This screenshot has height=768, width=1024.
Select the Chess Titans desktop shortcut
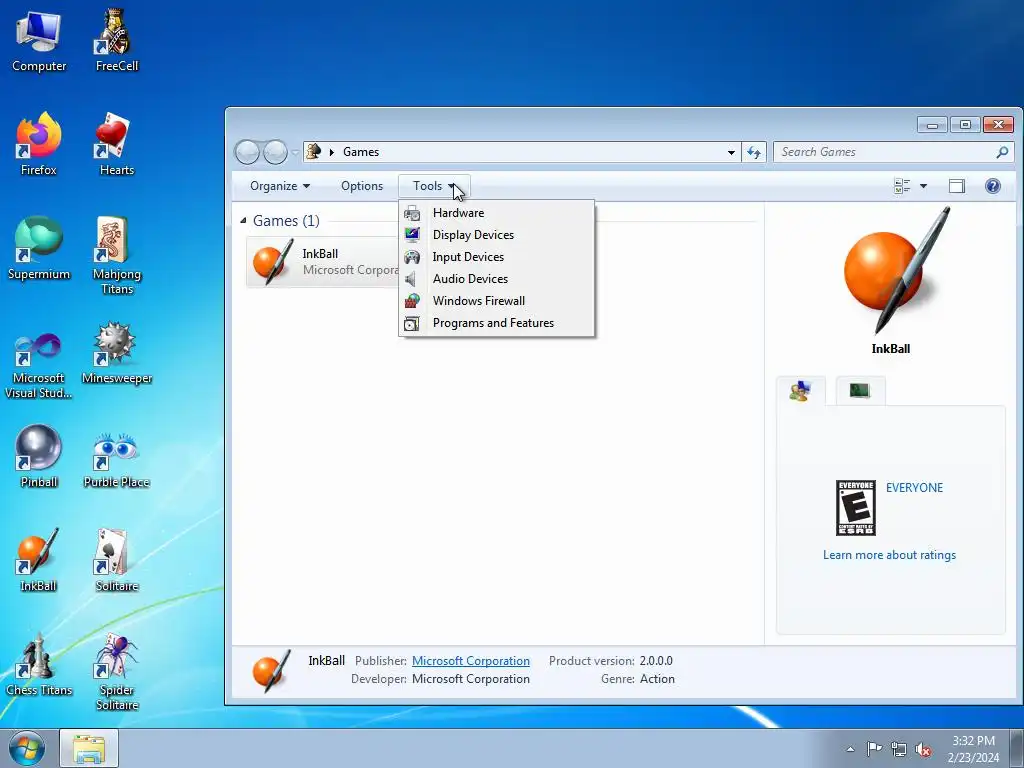point(39,665)
